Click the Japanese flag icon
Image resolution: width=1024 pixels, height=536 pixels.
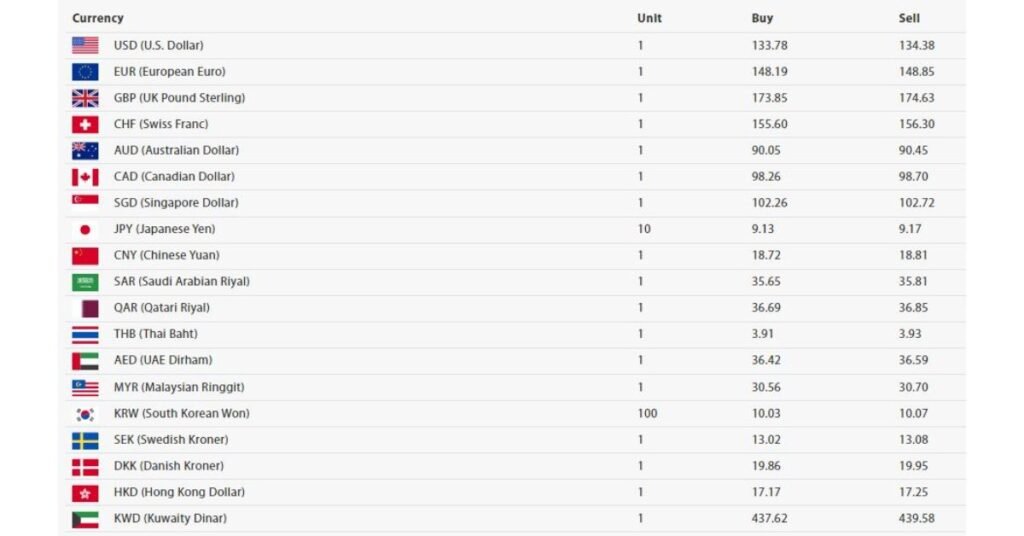pos(85,229)
